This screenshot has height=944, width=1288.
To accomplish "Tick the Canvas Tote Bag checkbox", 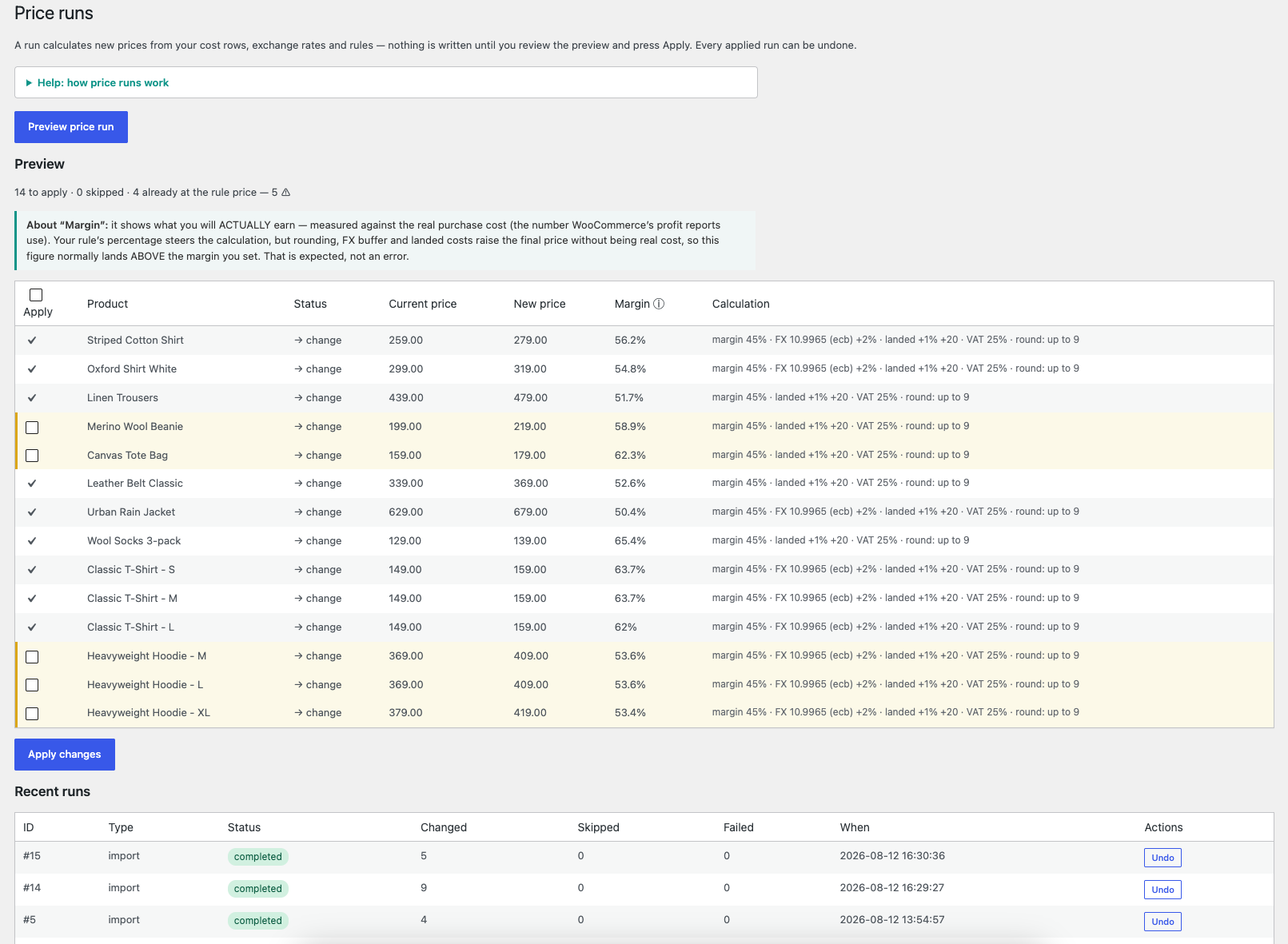I will pyautogui.click(x=32, y=456).
